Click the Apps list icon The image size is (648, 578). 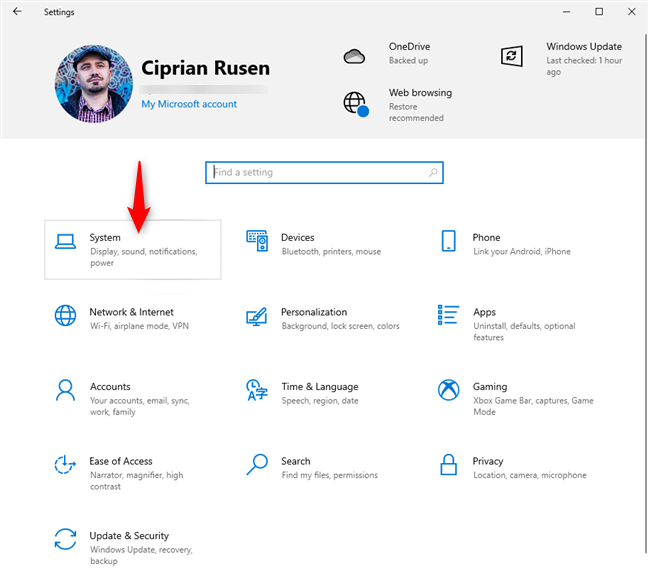(449, 316)
